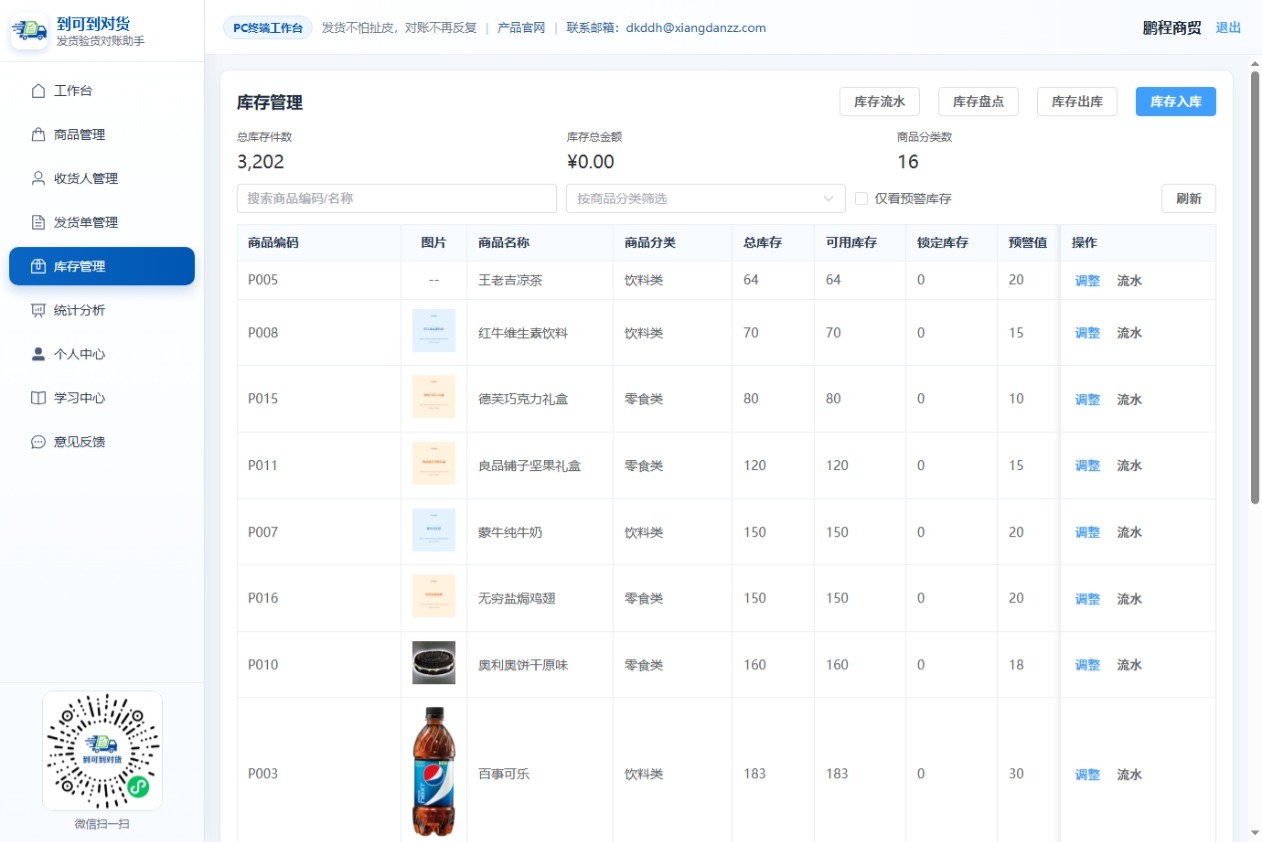The height and width of the screenshot is (842, 1262).
Task: Click the 库存盘点 button
Action: 978,102
